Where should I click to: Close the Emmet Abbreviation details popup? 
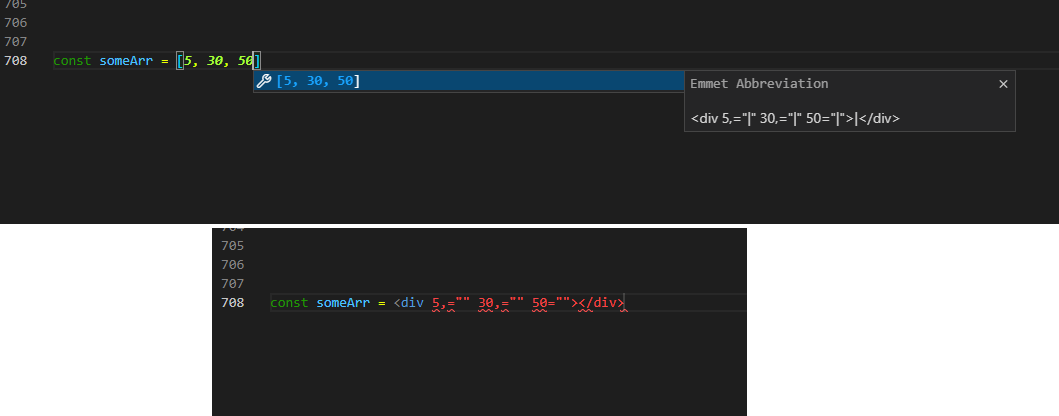(x=1003, y=85)
